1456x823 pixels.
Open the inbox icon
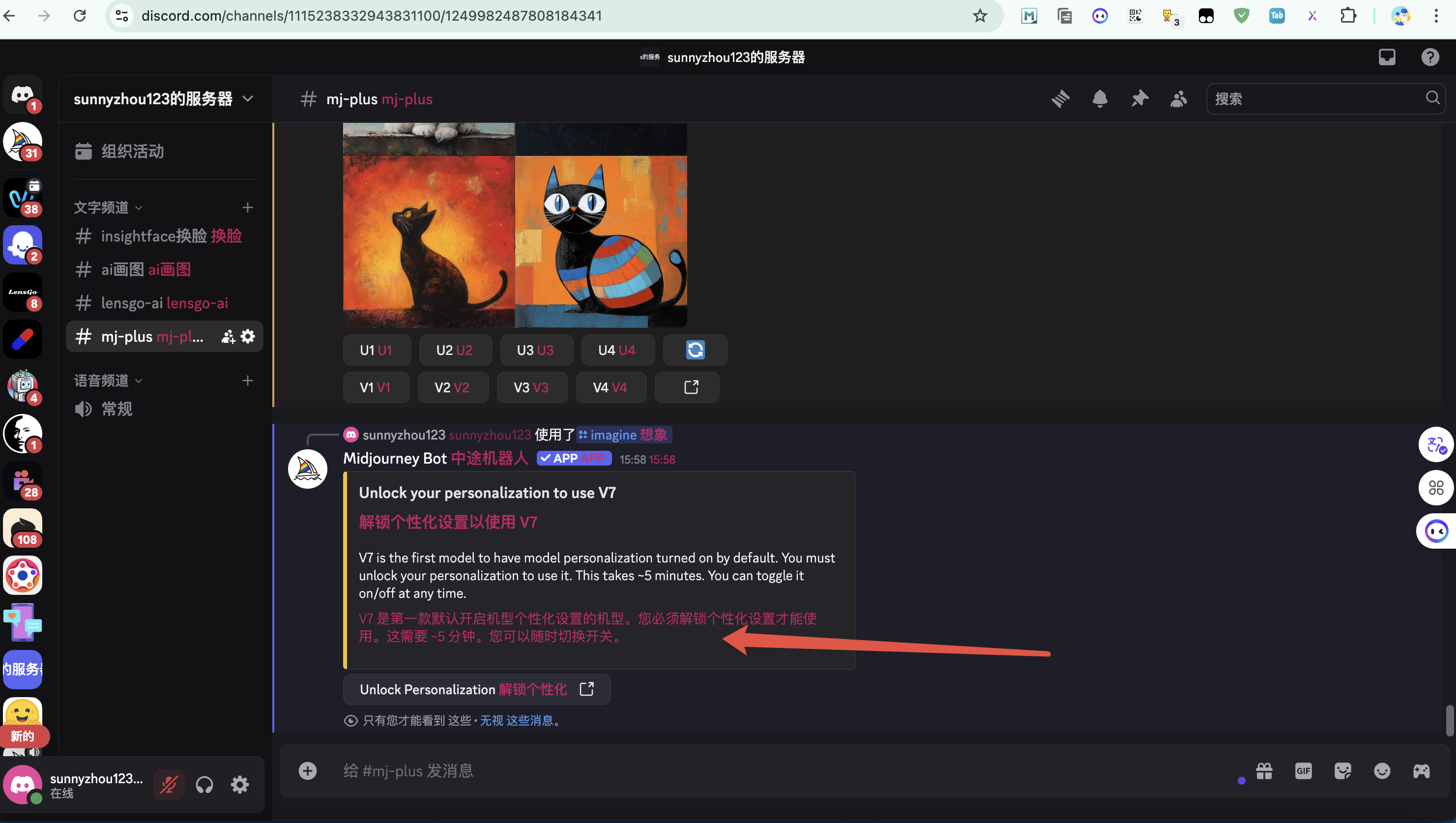[x=1387, y=57]
